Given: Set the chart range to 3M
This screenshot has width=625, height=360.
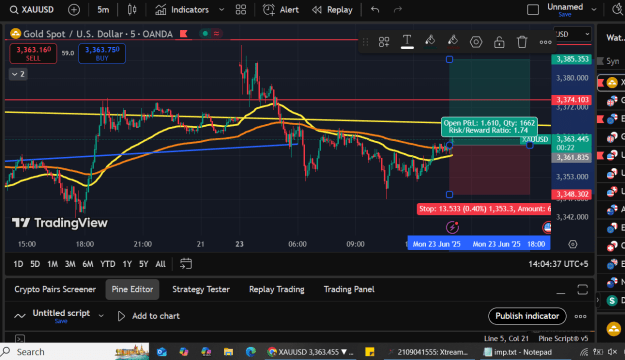Looking at the screenshot, I should click(x=70, y=264).
